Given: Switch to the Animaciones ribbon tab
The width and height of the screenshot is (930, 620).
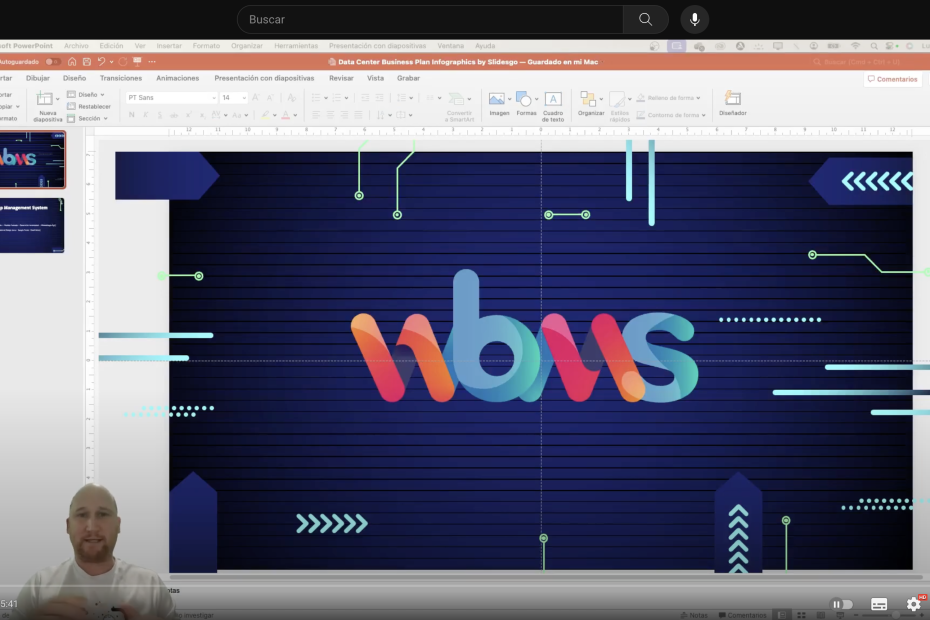Looking at the screenshot, I should click(x=177, y=78).
